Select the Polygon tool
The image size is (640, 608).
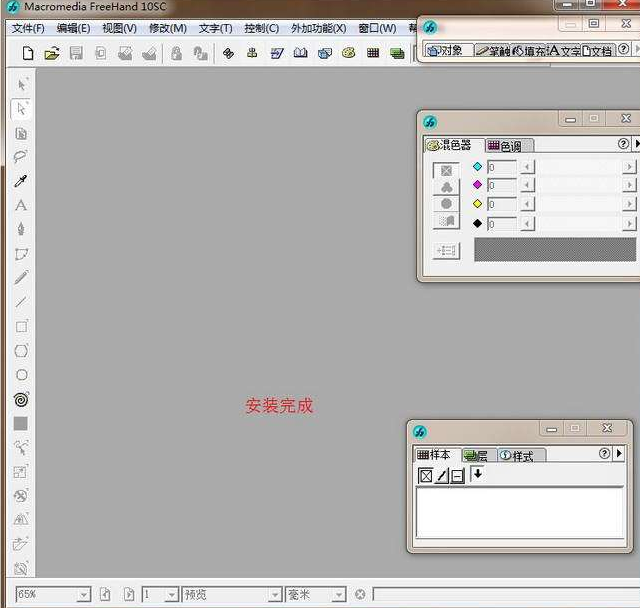coord(21,351)
